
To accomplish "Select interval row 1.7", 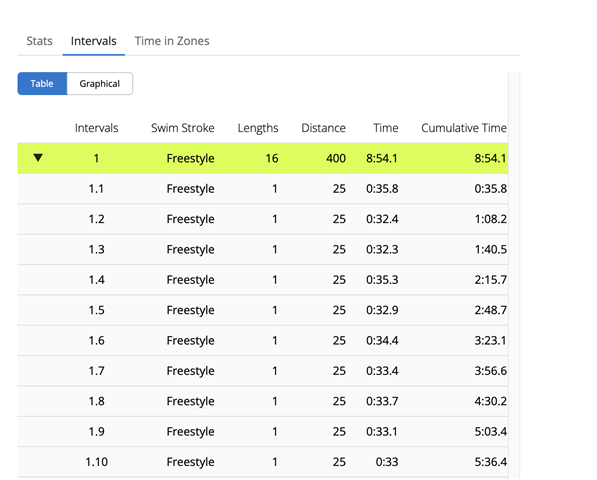I will coord(263,371).
